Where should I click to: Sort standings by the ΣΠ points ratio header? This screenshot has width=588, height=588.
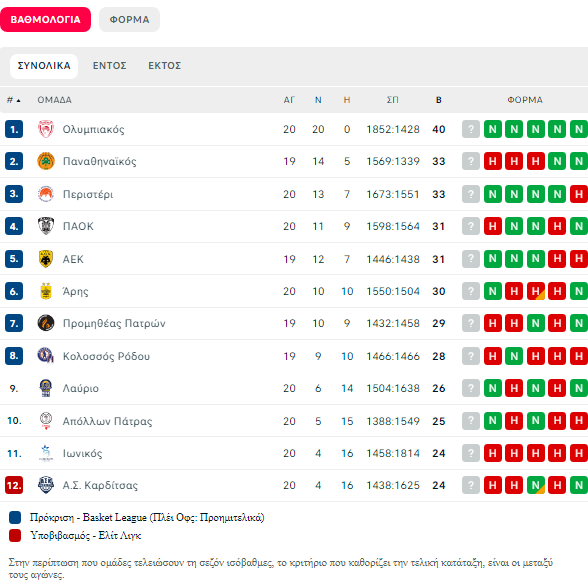pos(393,100)
